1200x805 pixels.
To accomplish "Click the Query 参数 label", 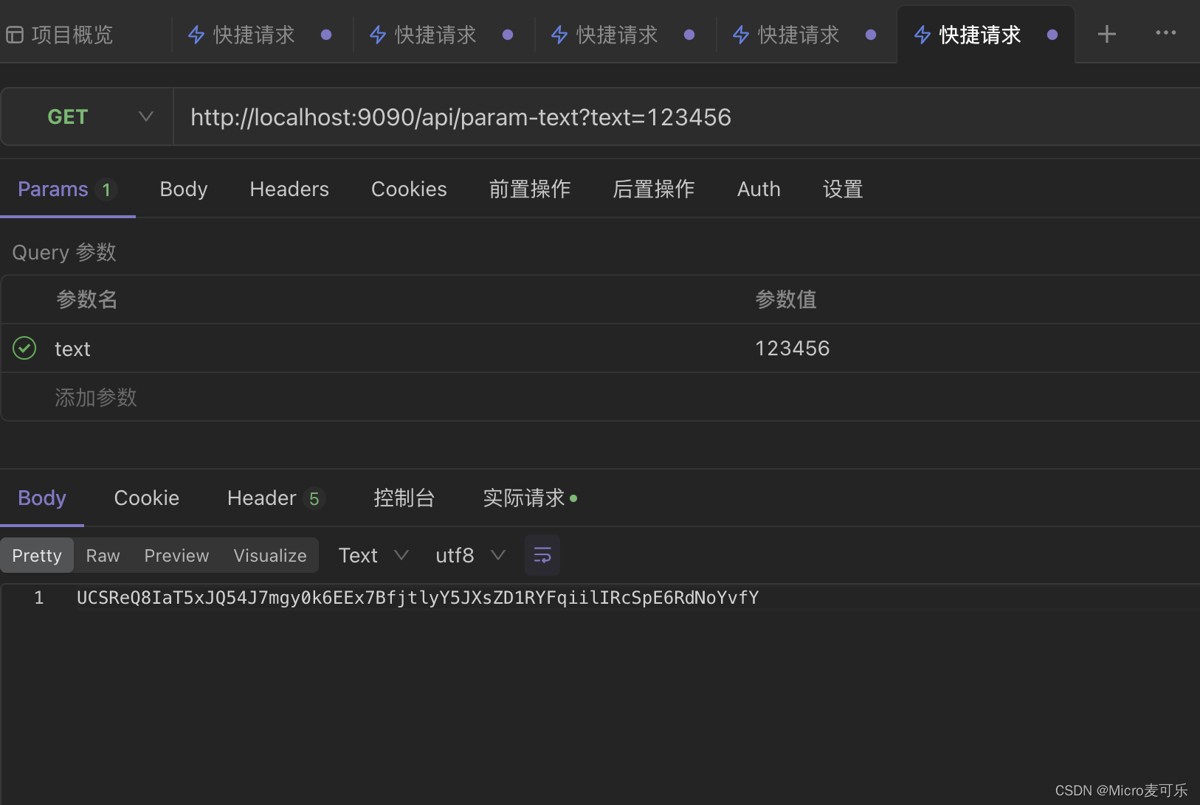I will pyautogui.click(x=64, y=252).
